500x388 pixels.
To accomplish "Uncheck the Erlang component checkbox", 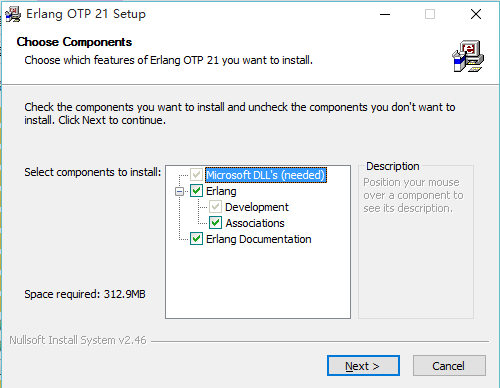I will click(x=196, y=191).
